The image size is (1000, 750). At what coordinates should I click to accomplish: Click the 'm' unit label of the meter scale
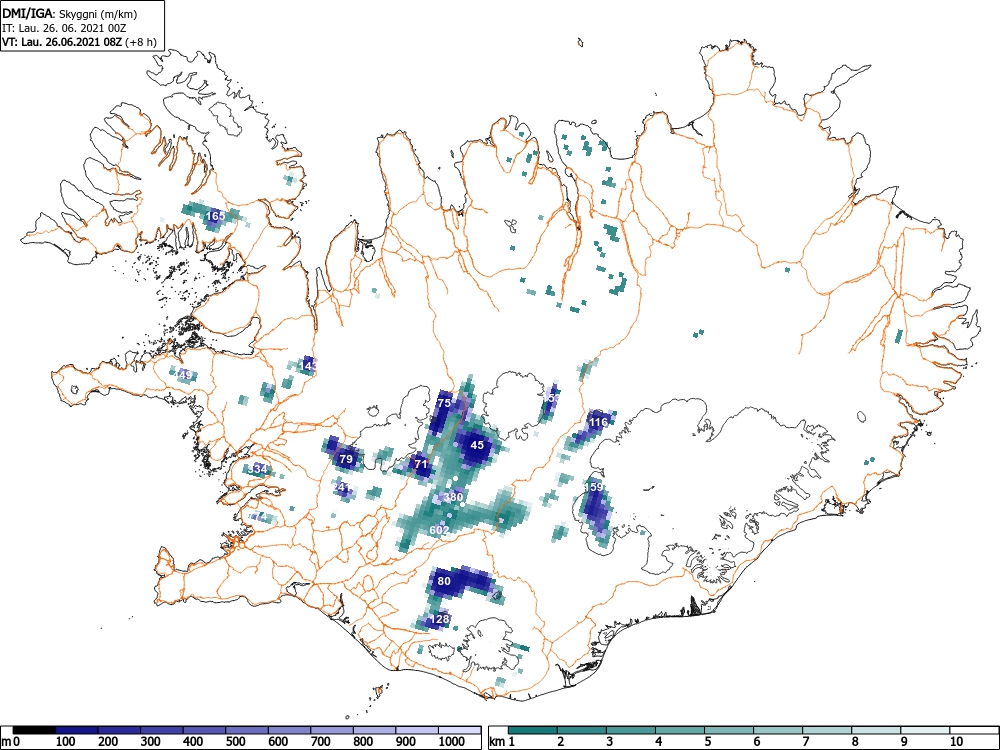[6, 741]
